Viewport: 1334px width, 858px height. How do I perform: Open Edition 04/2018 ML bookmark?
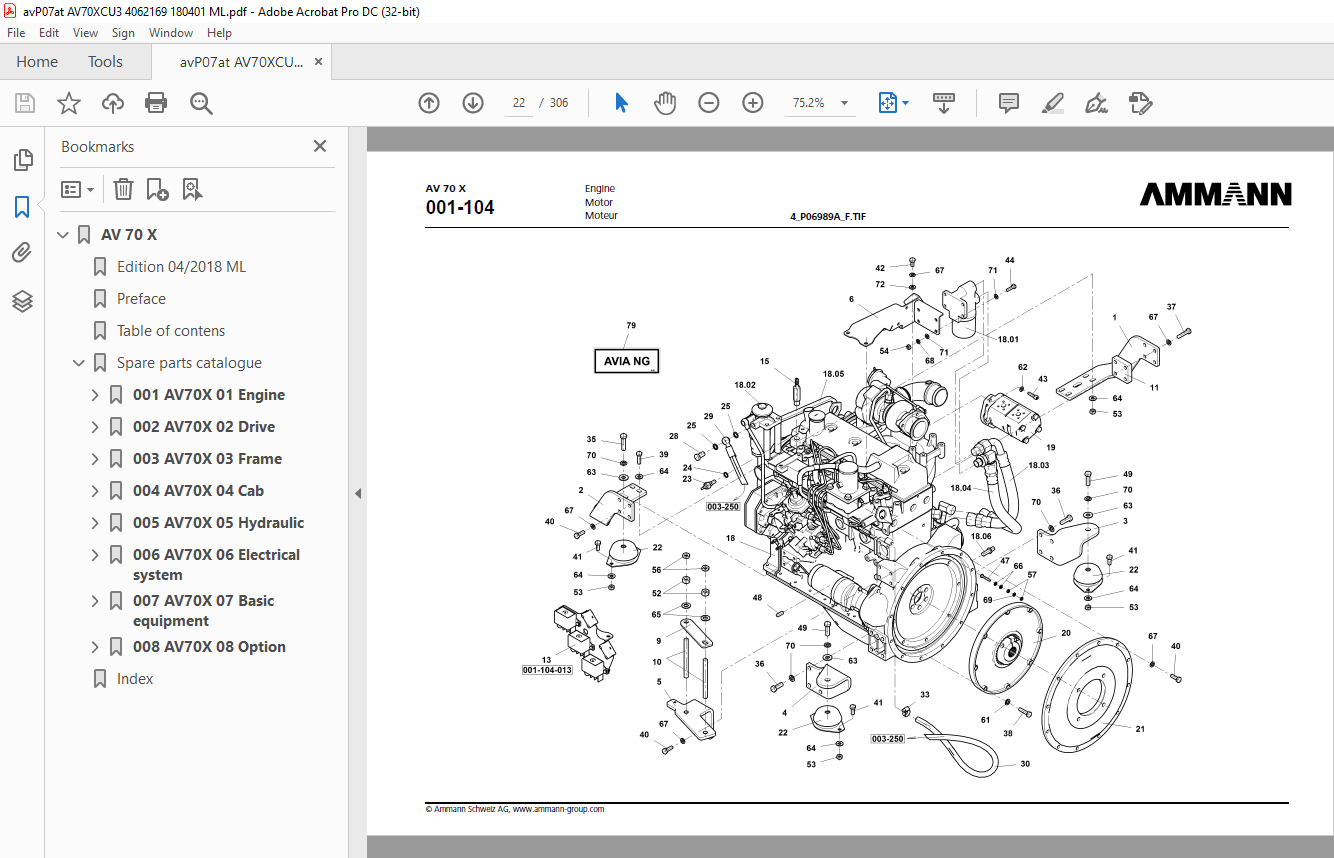pyautogui.click(x=181, y=267)
